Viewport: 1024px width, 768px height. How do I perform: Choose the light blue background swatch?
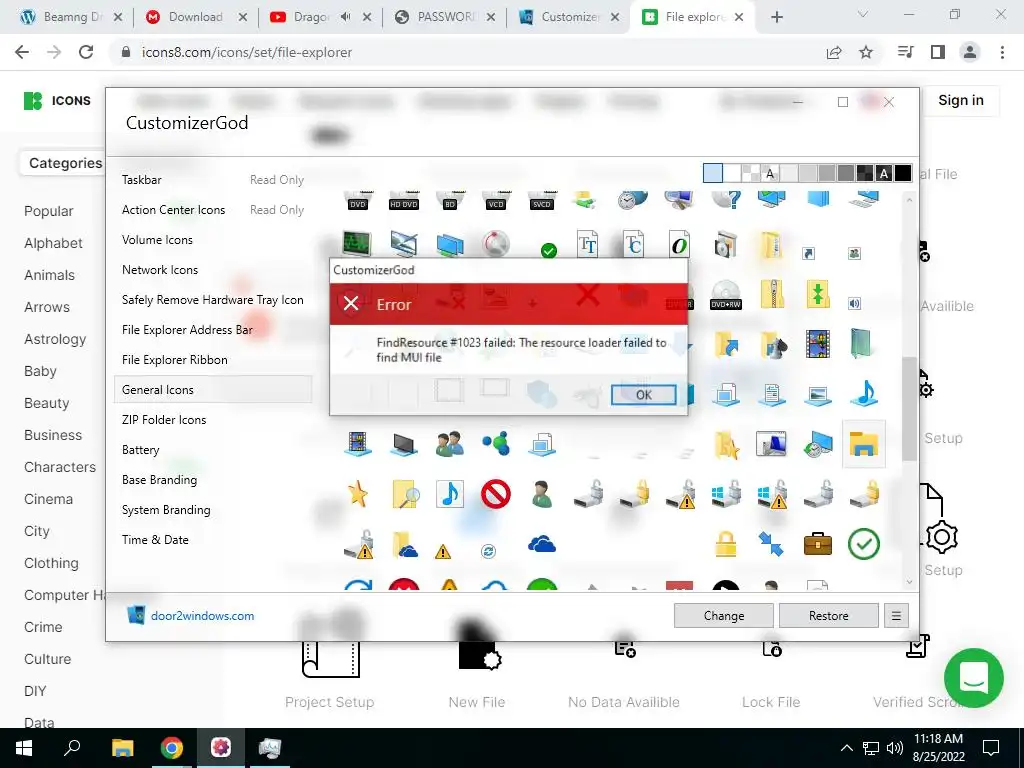tap(712, 173)
